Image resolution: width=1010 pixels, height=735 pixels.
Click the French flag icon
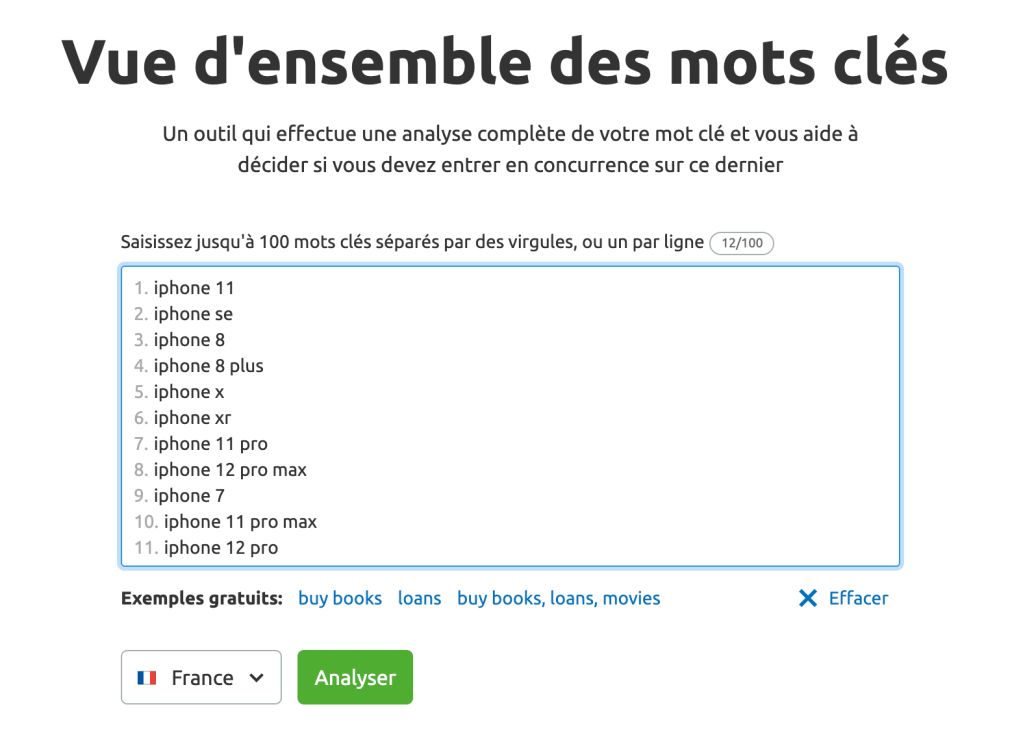click(147, 678)
